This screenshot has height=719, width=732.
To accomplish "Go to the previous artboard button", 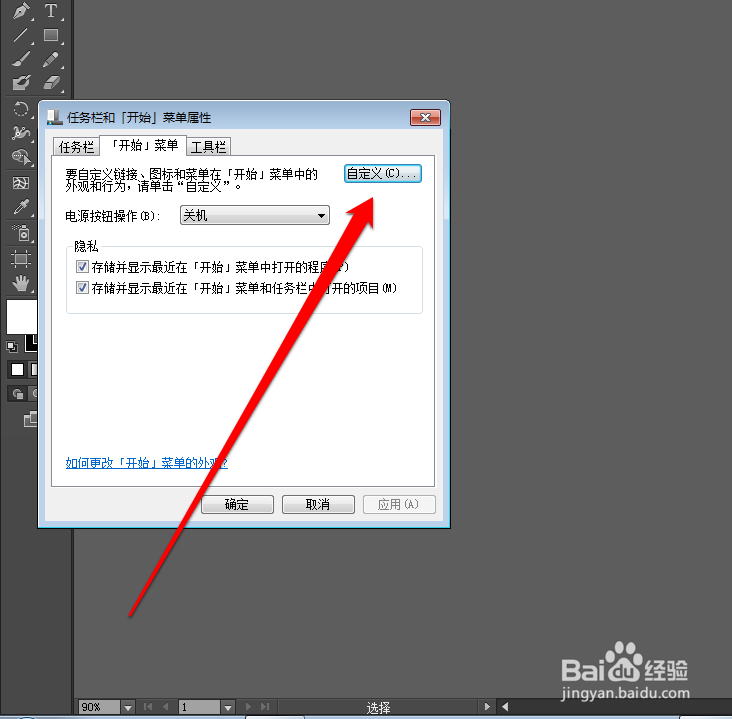I will (x=166, y=707).
